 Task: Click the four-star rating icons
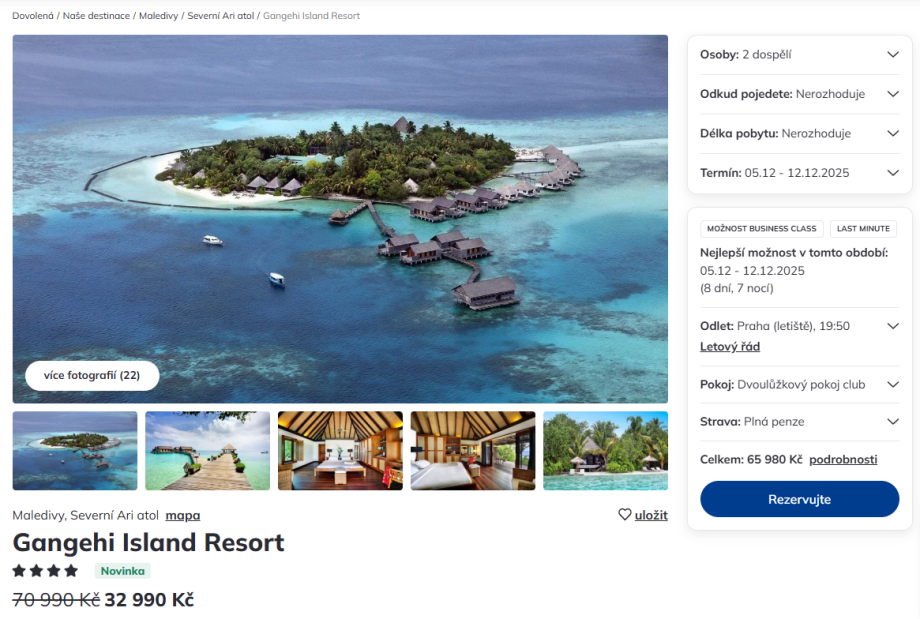45,571
